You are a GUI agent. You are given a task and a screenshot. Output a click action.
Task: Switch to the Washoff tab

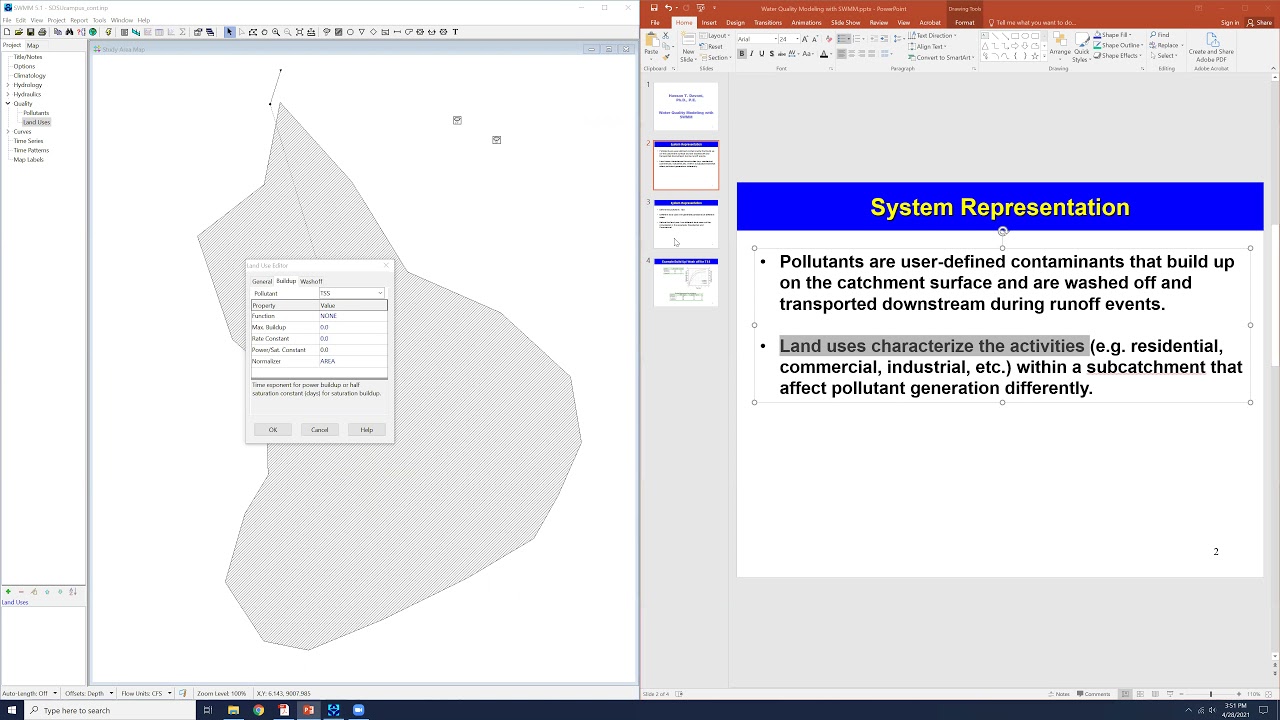(311, 282)
